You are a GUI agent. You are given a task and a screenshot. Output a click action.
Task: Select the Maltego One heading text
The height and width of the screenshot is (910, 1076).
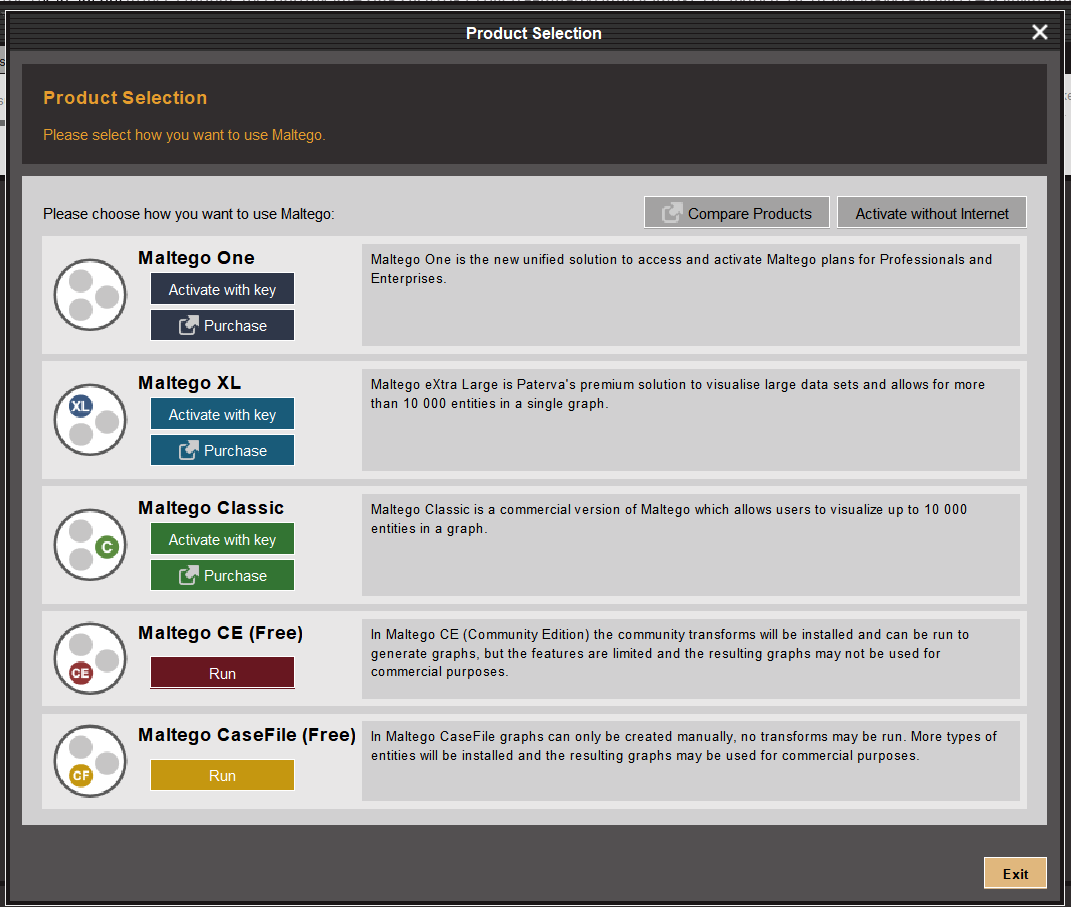197,258
